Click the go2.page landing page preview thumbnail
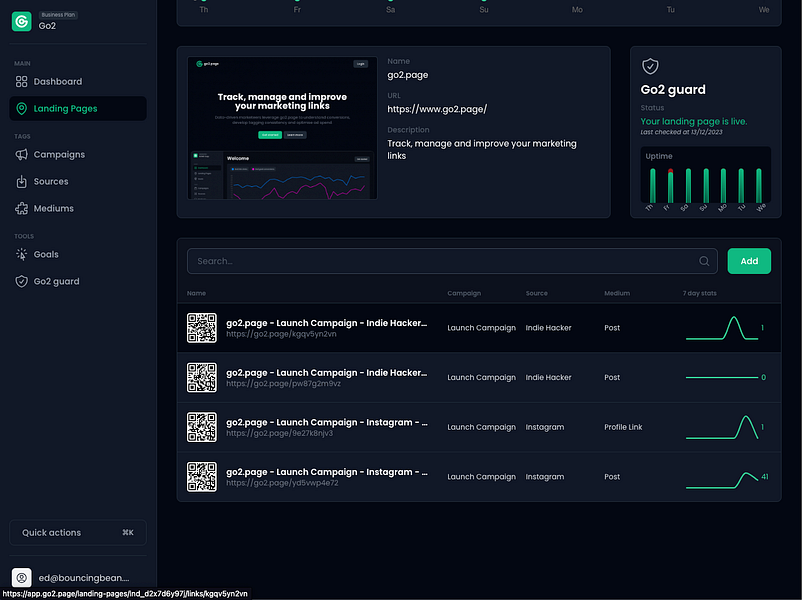The image size is (802, 600). pyautogui.click(x=282, y=128)
